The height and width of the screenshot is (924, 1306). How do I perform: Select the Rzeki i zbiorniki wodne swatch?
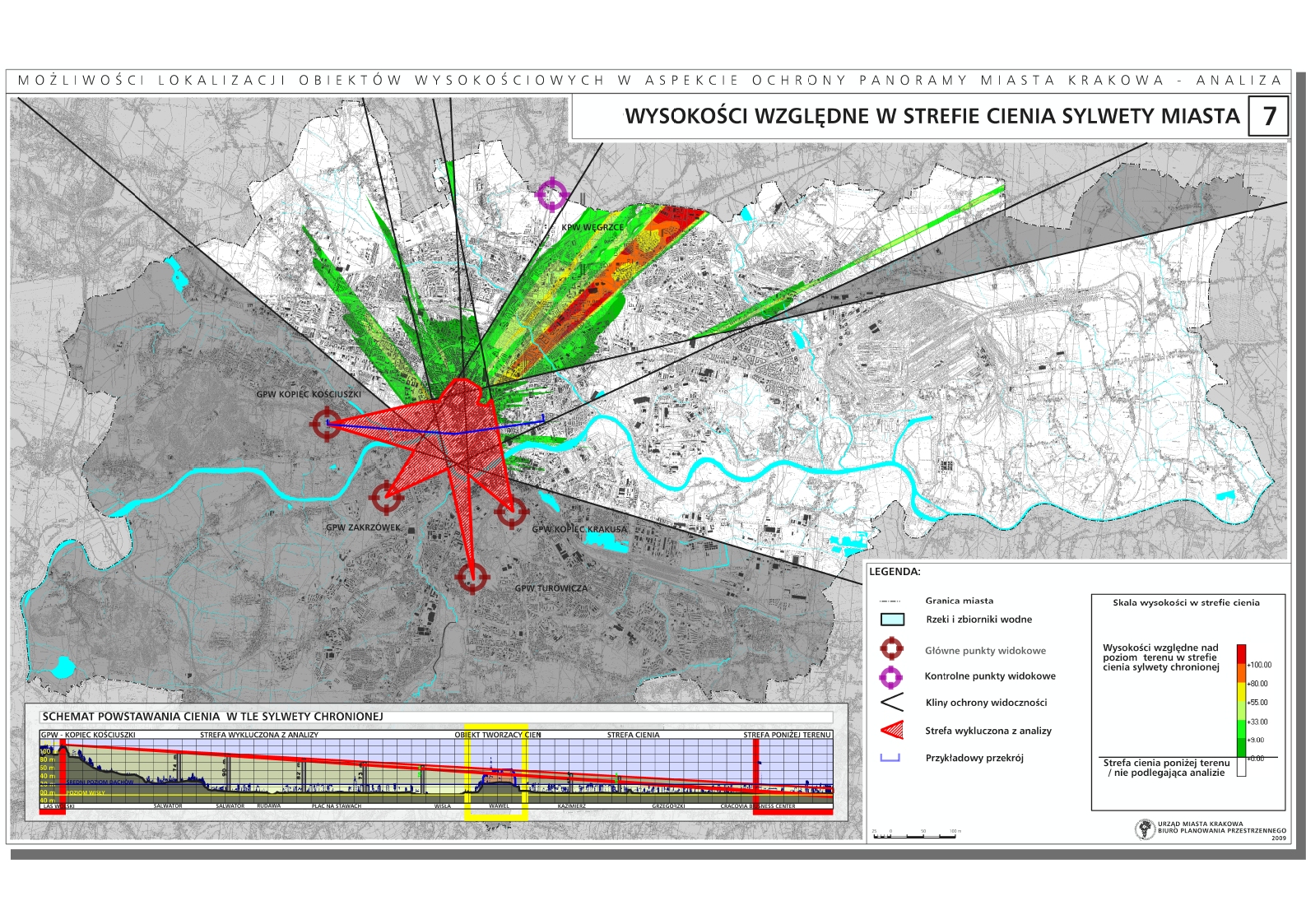pyautogui.click(x=892, y=620)
